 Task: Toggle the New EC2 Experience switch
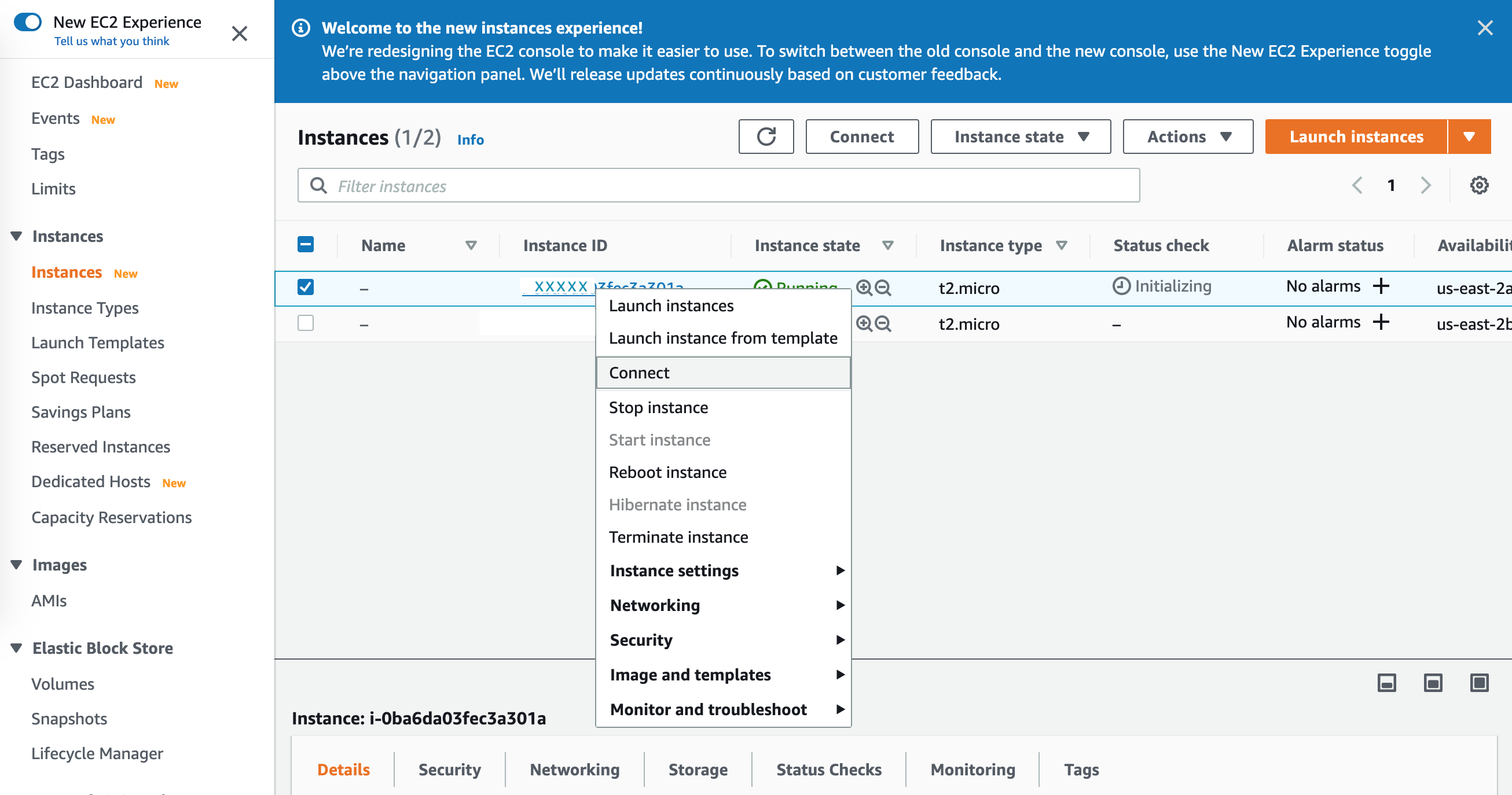[28, 22]
